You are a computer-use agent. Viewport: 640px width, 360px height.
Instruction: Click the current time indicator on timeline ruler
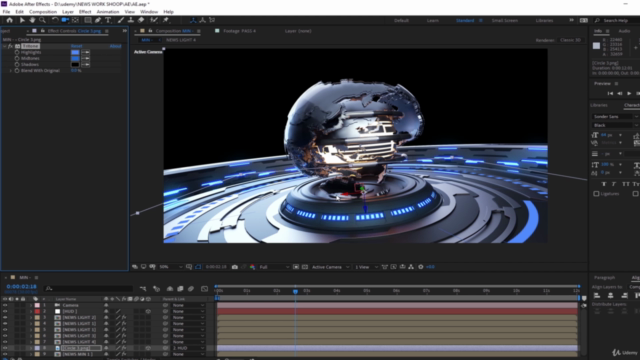tap(295, 291)
